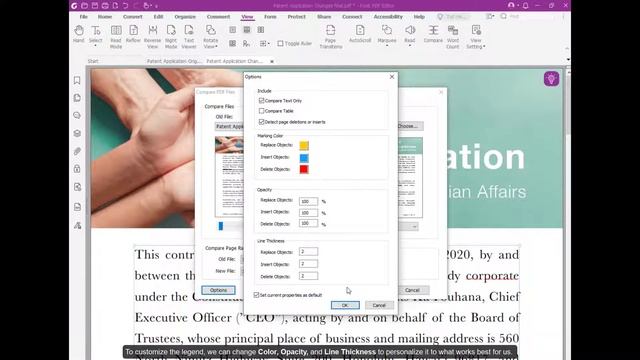This screenshot has width=640, height=360.
Task: Enable the Compare Table checkbox
Action: [262, 111]
